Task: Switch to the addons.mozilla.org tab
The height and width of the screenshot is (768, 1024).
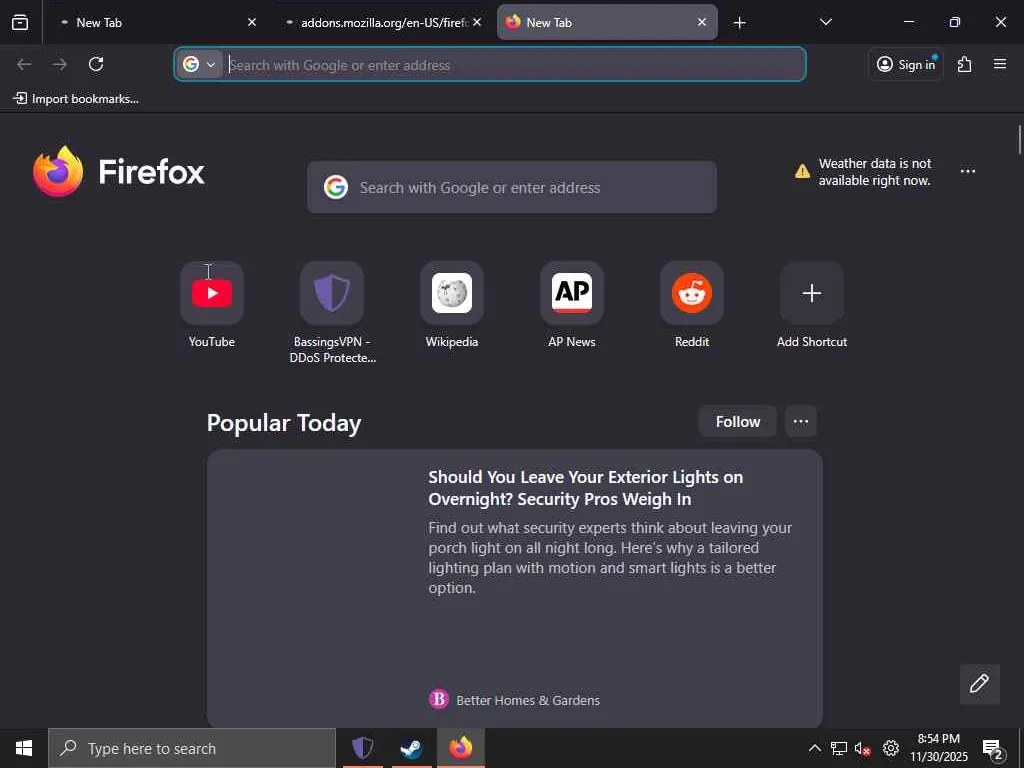Action: (x=384, y=22)
